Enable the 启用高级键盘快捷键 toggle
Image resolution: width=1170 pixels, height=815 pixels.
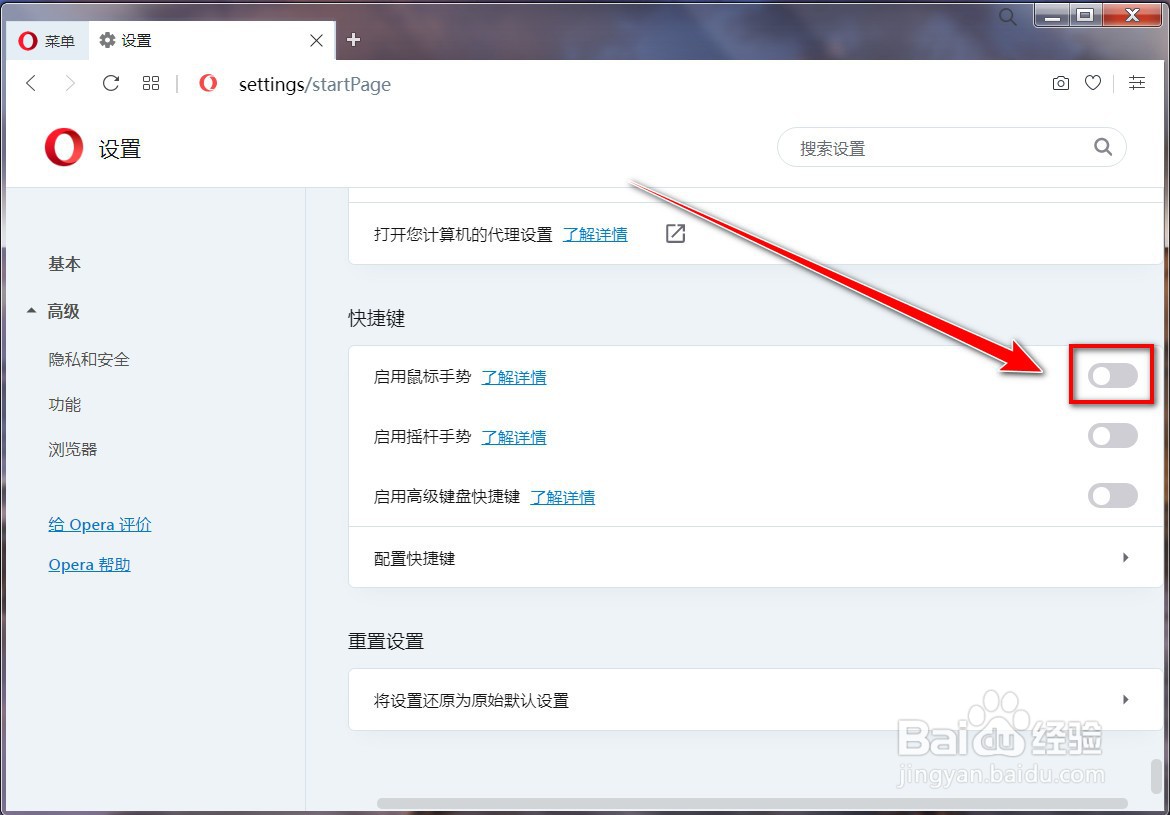[x=1112, y=496]
